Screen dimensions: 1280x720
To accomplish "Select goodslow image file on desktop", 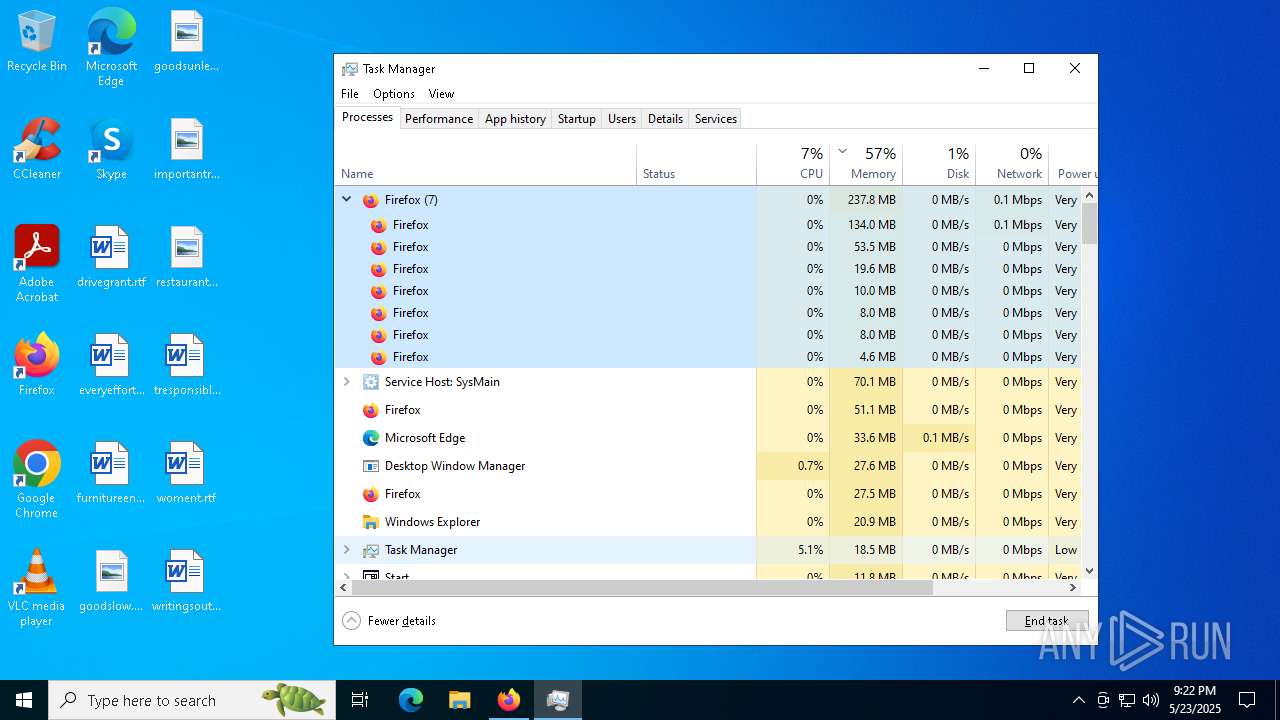I will coord(111,582).
